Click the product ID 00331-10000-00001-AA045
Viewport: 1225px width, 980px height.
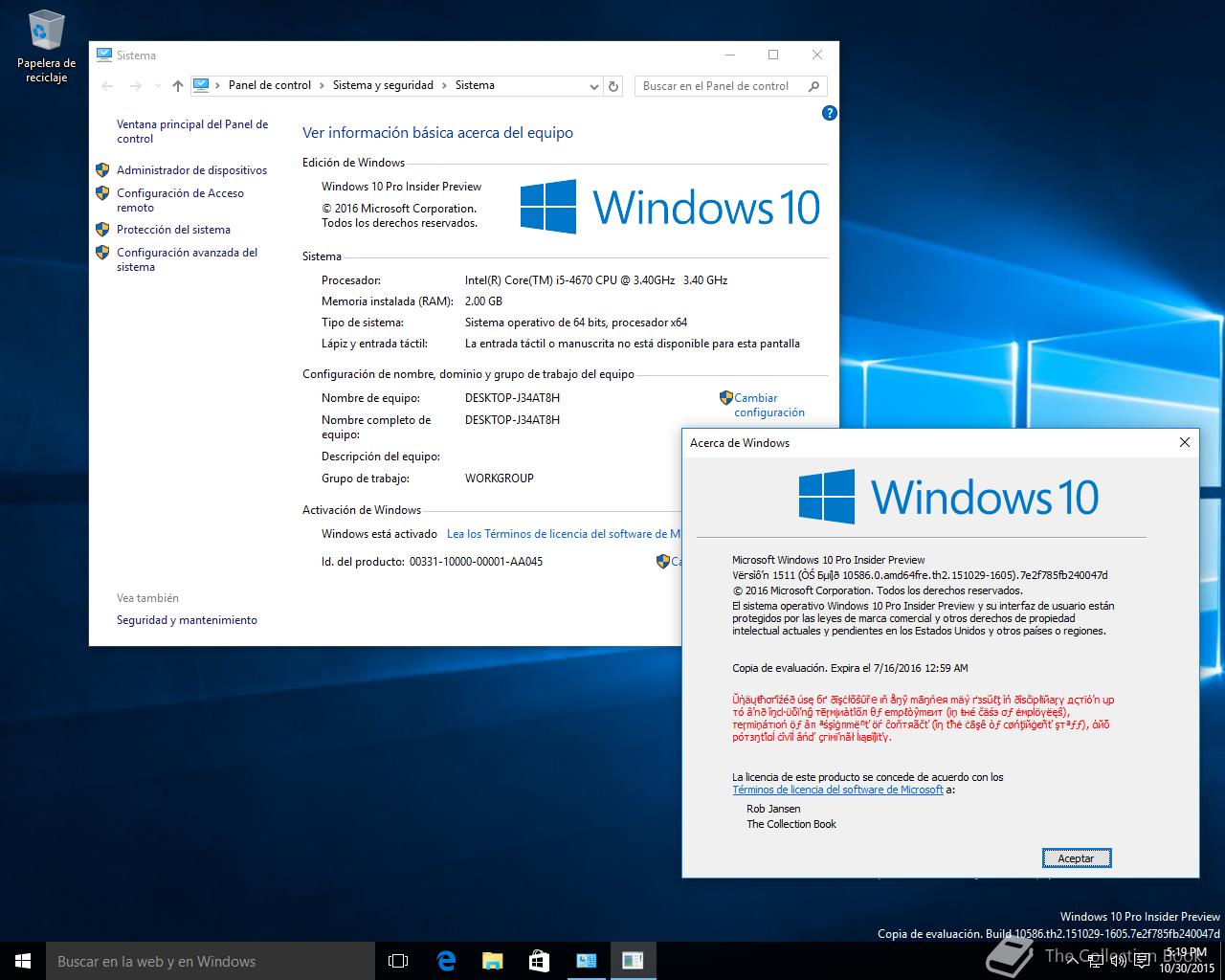coord(476,562)
